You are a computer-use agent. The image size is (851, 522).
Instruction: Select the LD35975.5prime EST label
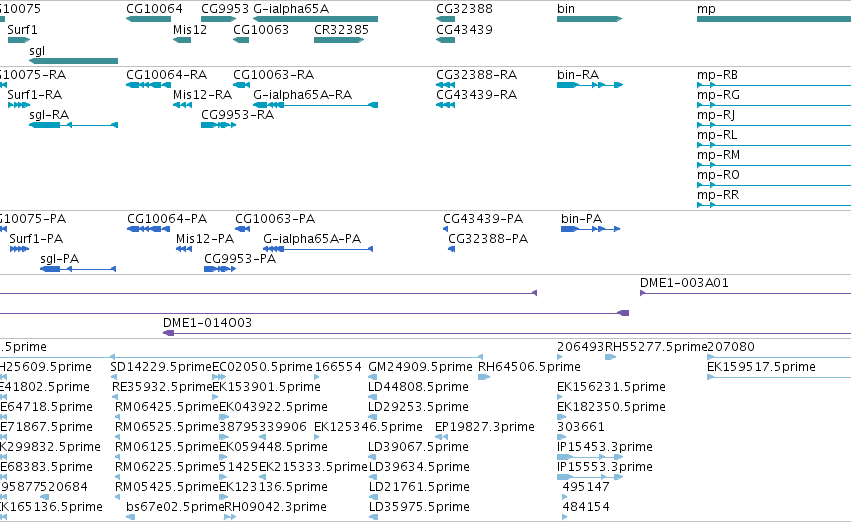(x=419, y=507)
